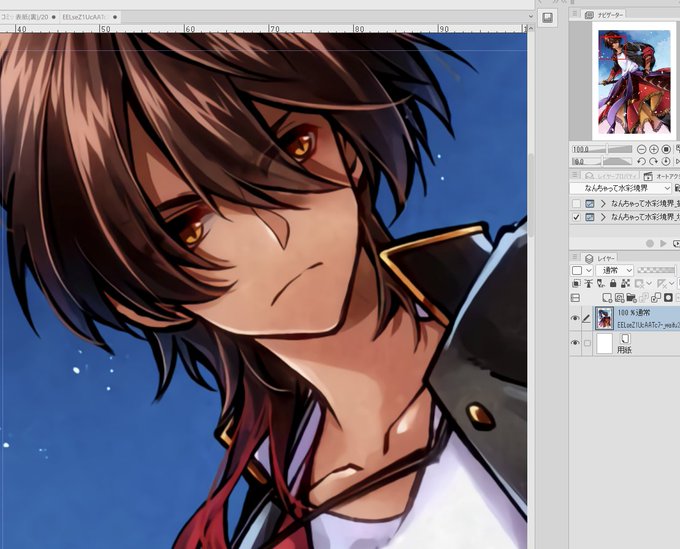
Task: Click merge with layer below icon
Action: pos(656,297)
